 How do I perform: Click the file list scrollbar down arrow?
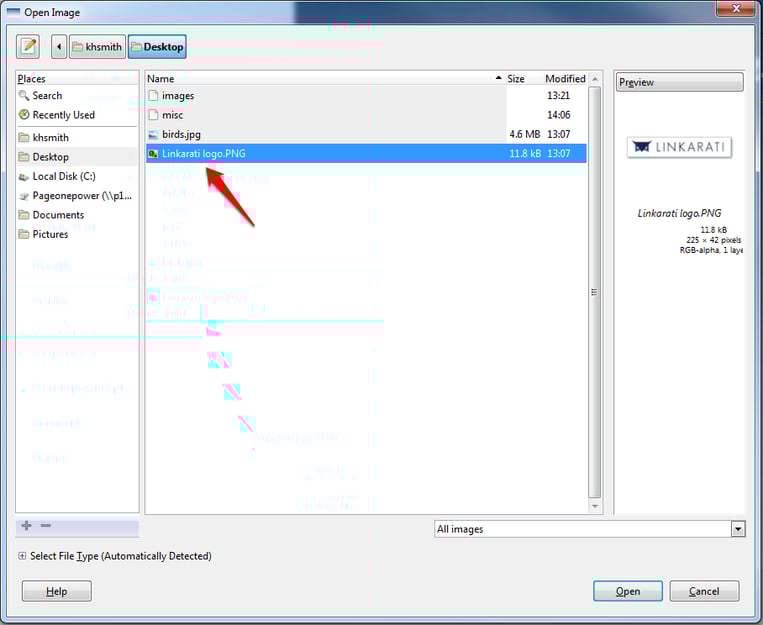(x=595, y=506)
